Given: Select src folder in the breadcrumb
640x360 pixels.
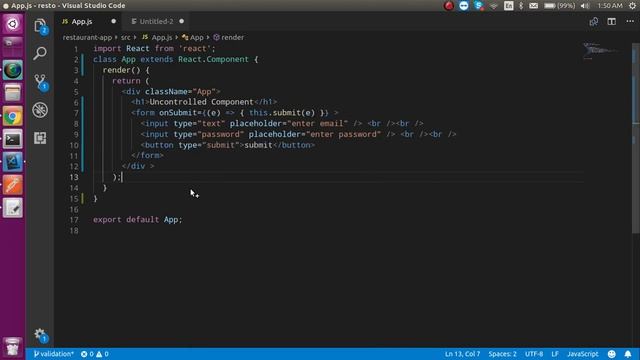Looking at the screenshot, I should (x=125, y=37).
